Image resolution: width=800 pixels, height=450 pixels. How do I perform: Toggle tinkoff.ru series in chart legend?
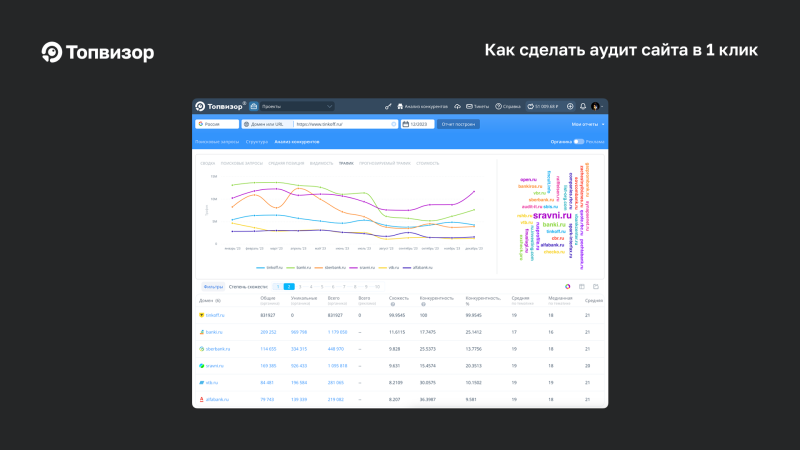coord(269,267)
